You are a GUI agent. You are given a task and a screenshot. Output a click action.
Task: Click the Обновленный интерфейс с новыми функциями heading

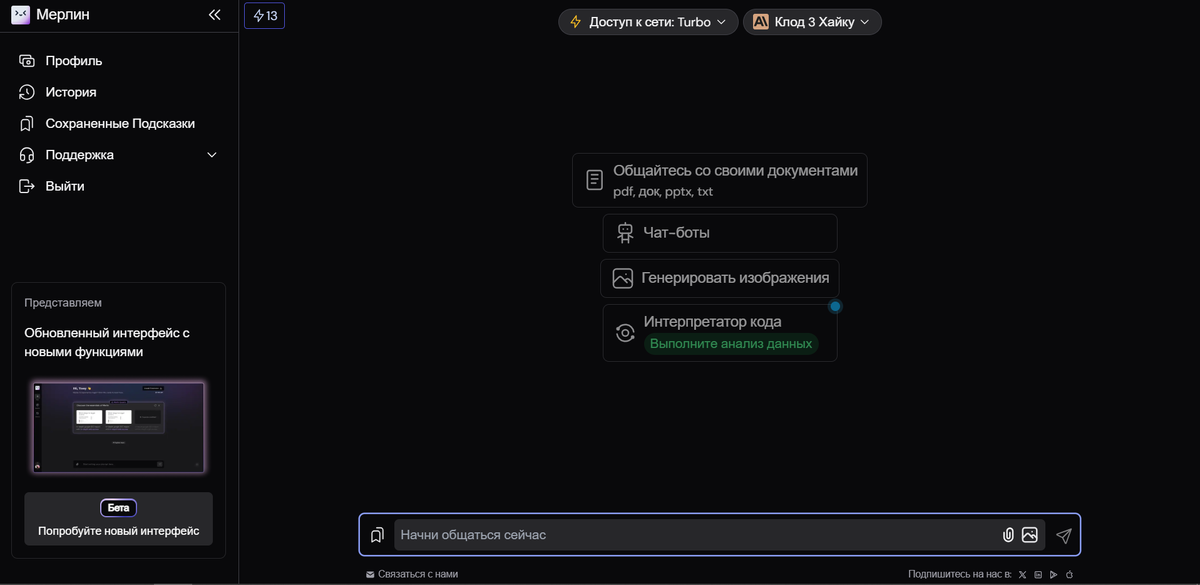(107, 342)
